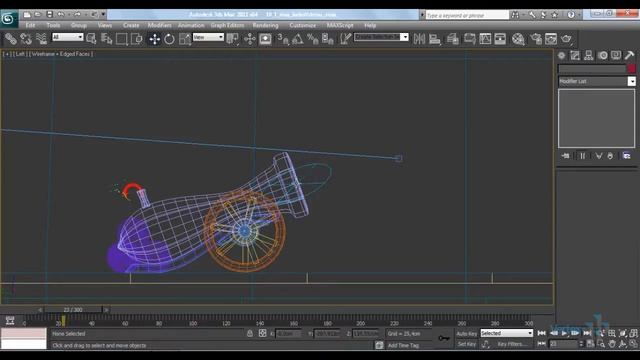Activate the Select Object tool
Viewport: 640px width, 360px height.
(91, 39)
